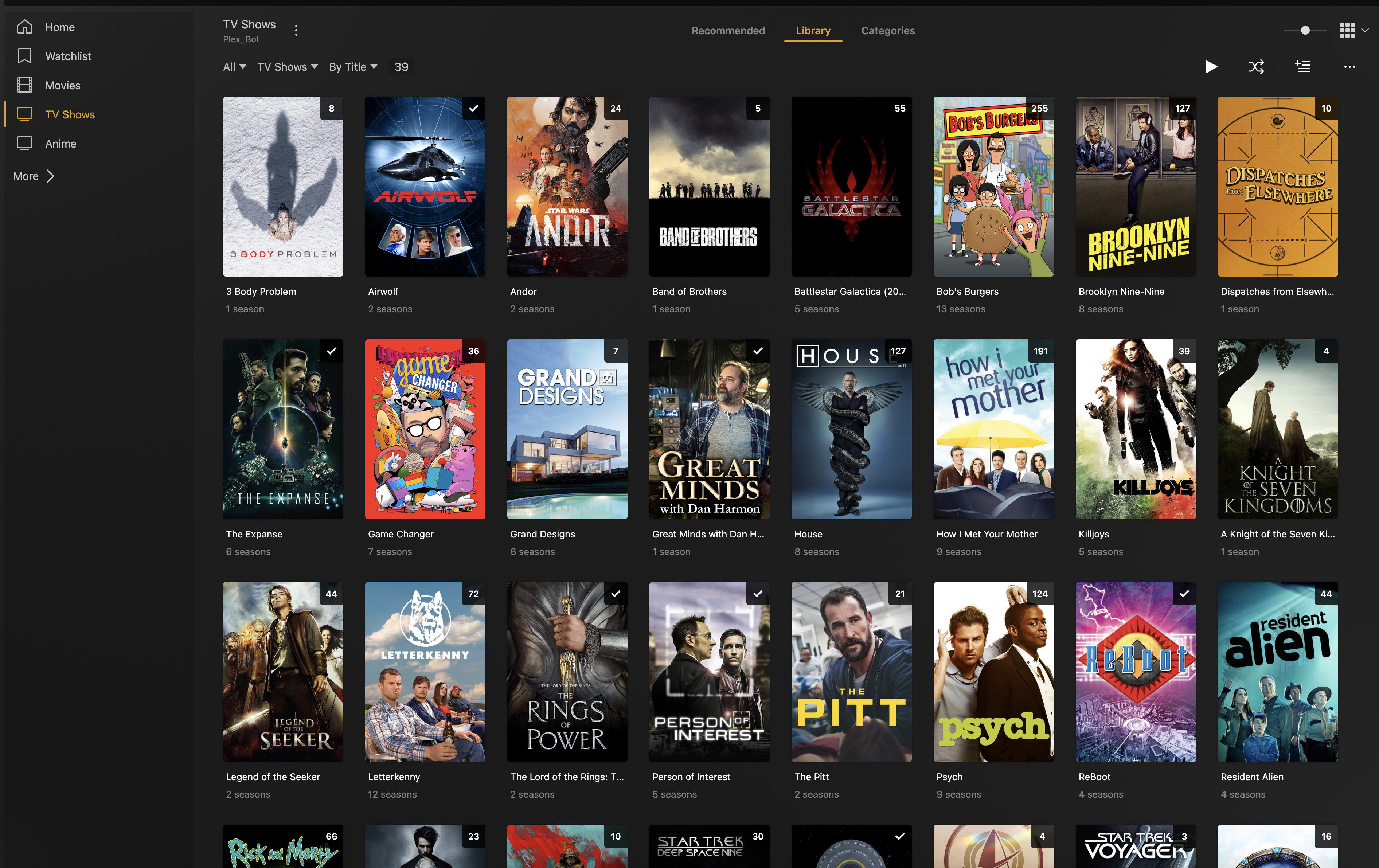This screenshot has height=868, width=1379.
Task: Open Watchlist bookmark icon
Action: tap(25, 56)
